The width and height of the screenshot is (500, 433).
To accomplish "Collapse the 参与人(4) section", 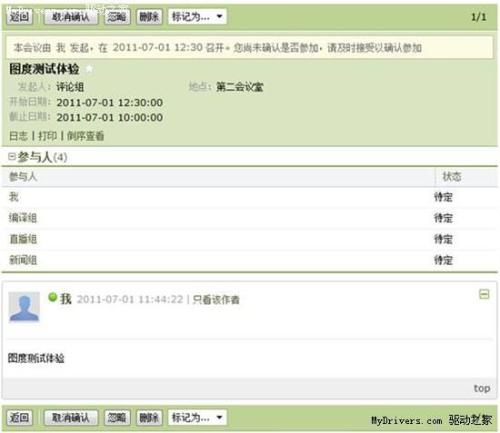I will pos(12,156).
